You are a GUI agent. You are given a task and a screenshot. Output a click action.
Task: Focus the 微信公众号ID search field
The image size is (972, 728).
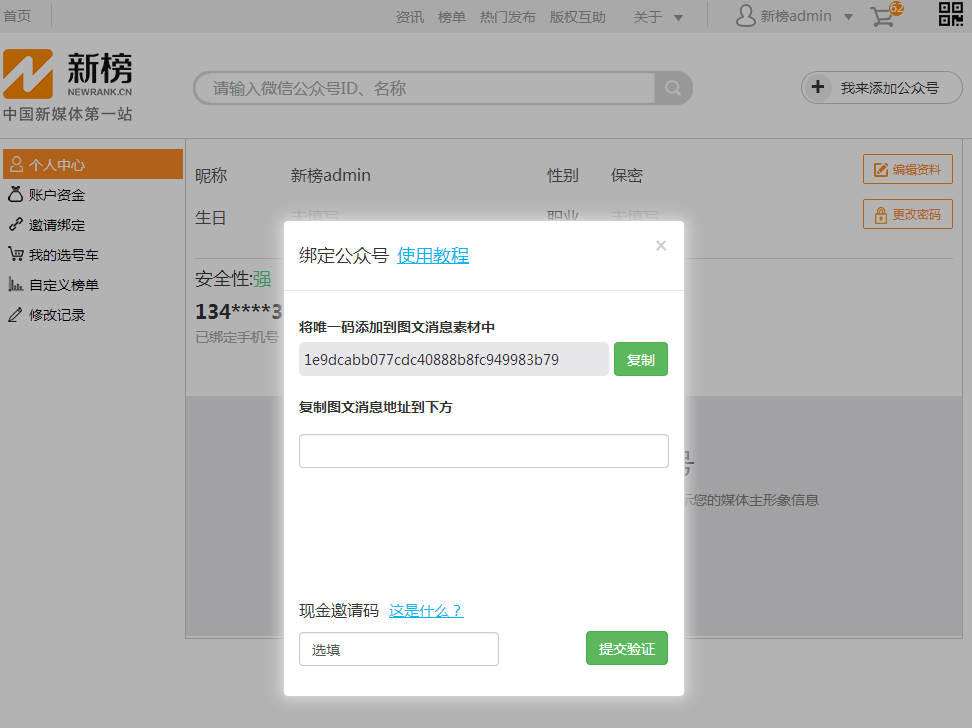click(425, 88)
